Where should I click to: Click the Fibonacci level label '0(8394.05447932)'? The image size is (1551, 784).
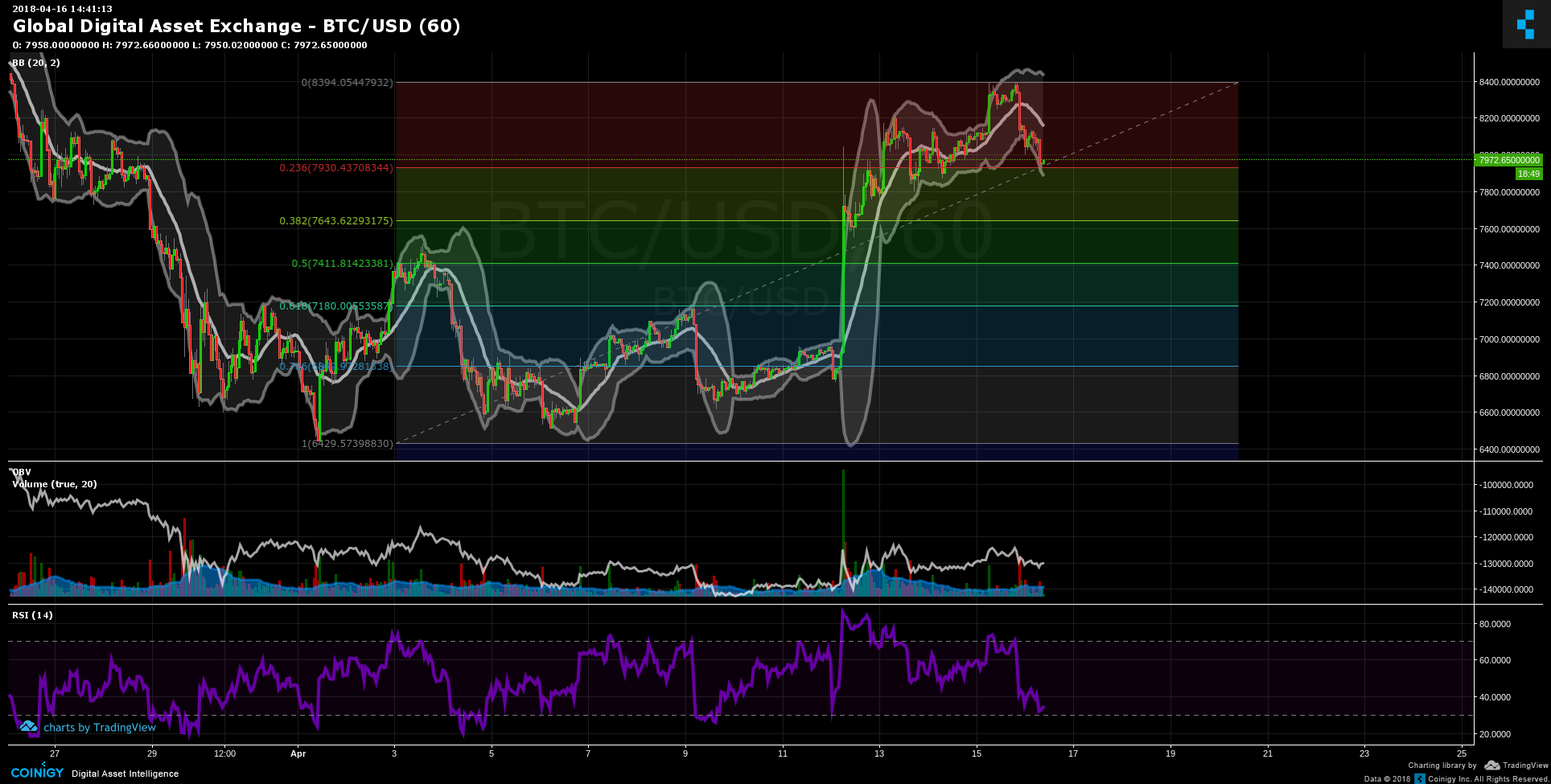click(348, 83)
